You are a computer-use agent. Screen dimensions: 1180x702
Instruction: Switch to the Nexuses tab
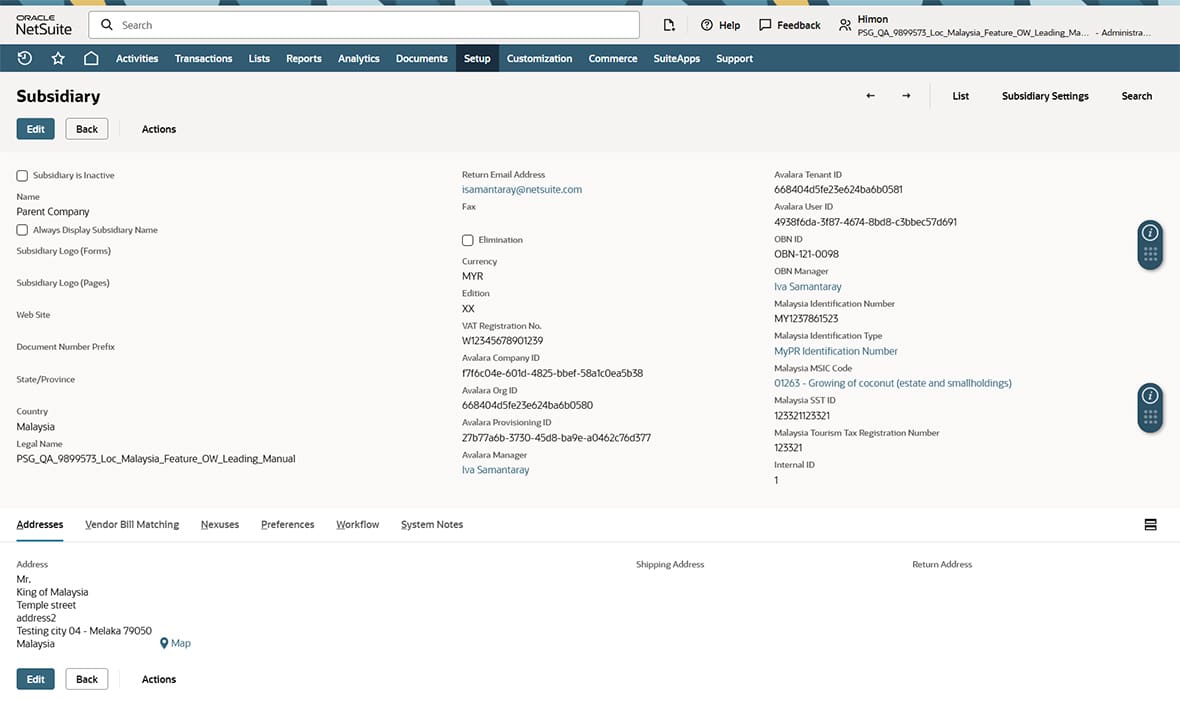click(219, 523)
